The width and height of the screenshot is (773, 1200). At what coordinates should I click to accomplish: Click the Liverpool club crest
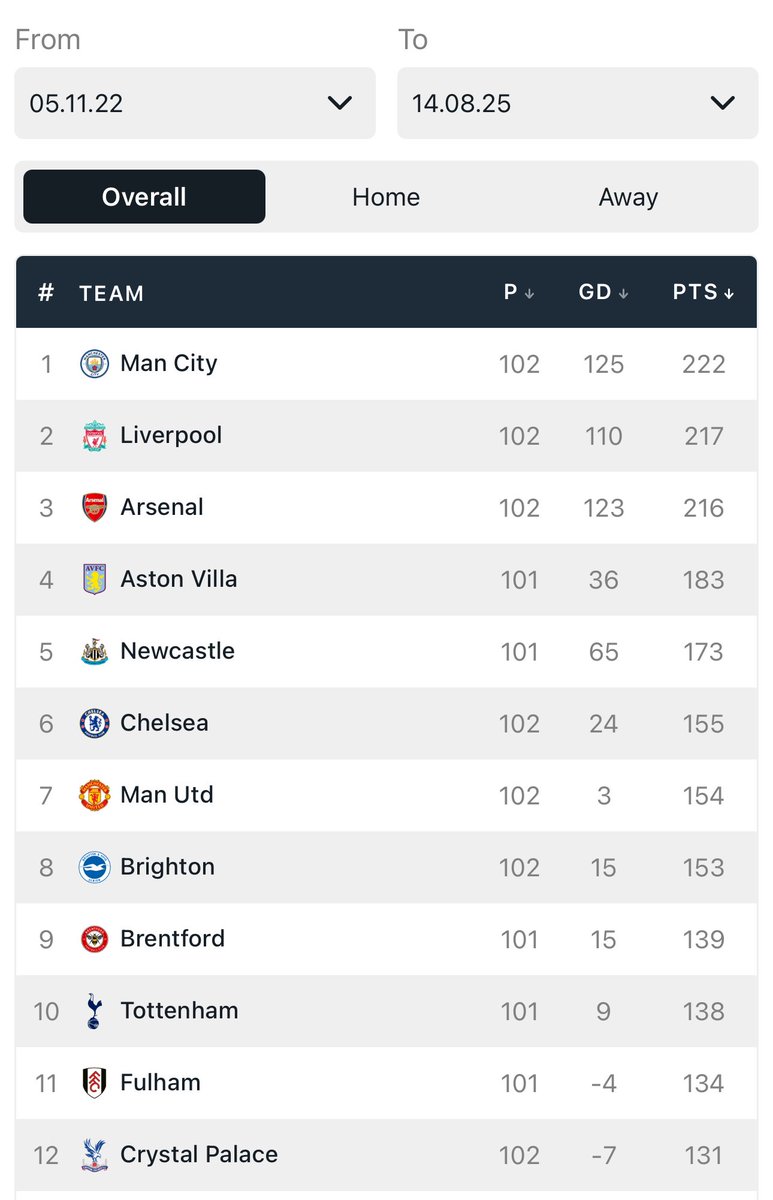[x=94, y=435]
